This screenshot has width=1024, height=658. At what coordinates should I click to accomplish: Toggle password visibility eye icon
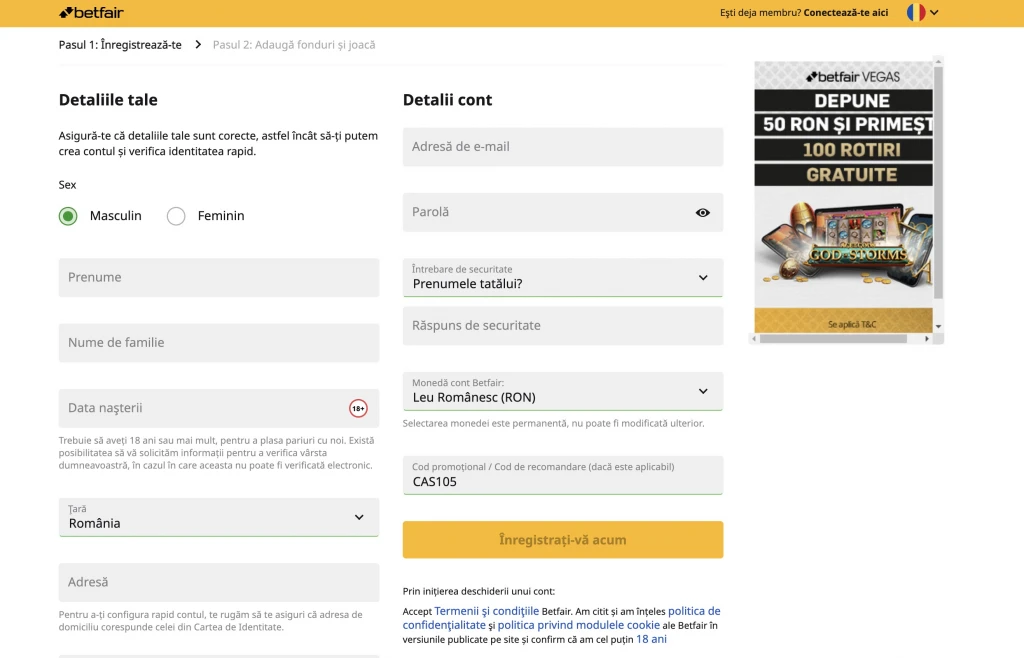702,212
